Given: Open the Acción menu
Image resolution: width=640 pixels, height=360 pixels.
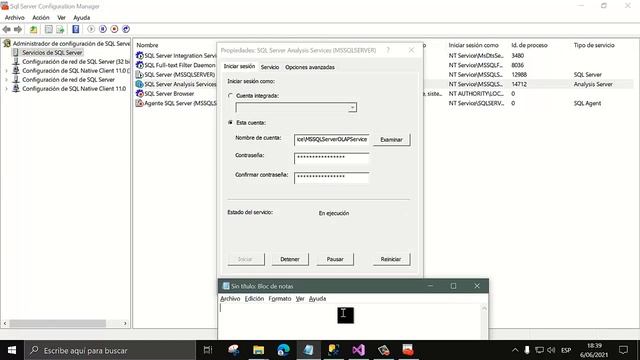Looking at the screenshot, I should [41, 18].
